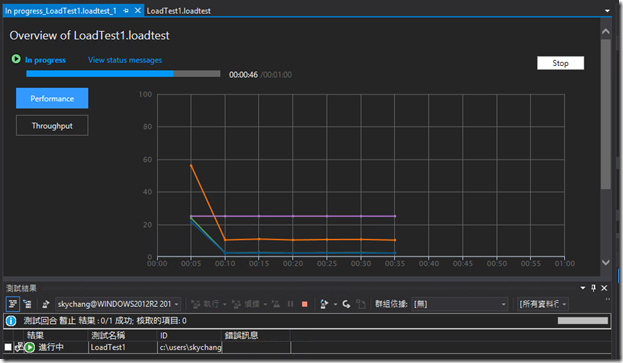
Task: Pin the In progress load test tab
Action: click(x=126, y=11)
